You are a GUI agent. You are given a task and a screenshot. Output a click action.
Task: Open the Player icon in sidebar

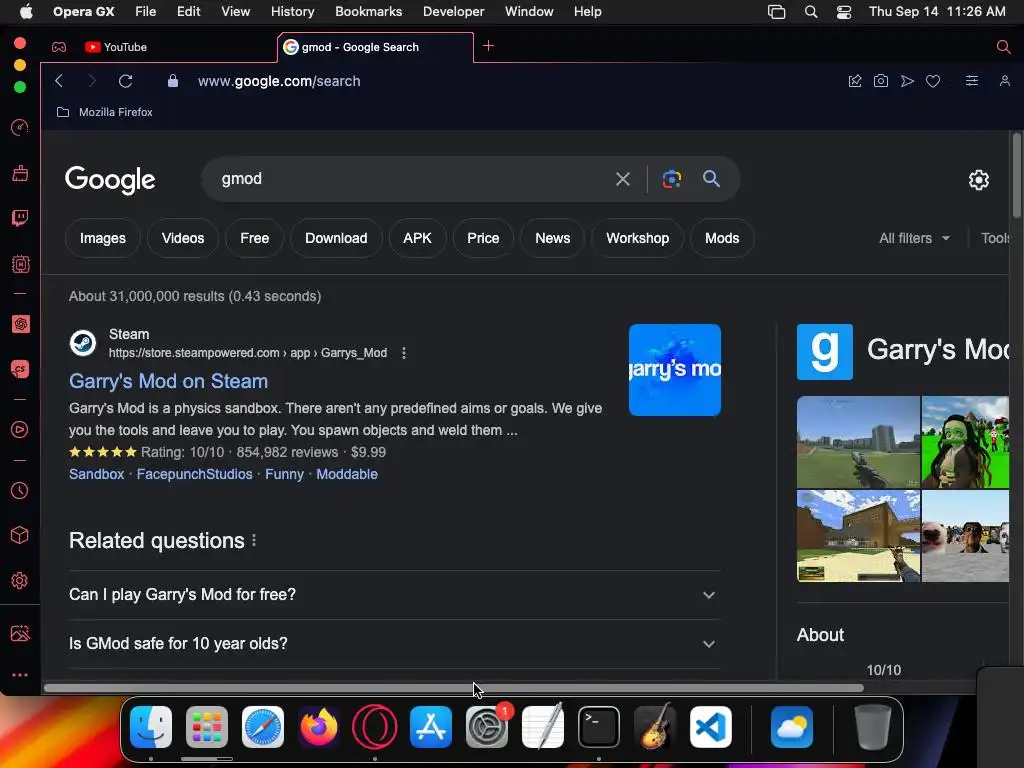tap(20, 430)
